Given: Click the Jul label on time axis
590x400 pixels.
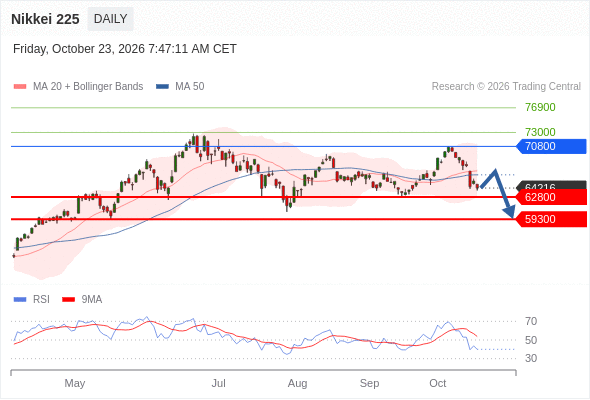Looking at the screenshot, I should 218,383.
